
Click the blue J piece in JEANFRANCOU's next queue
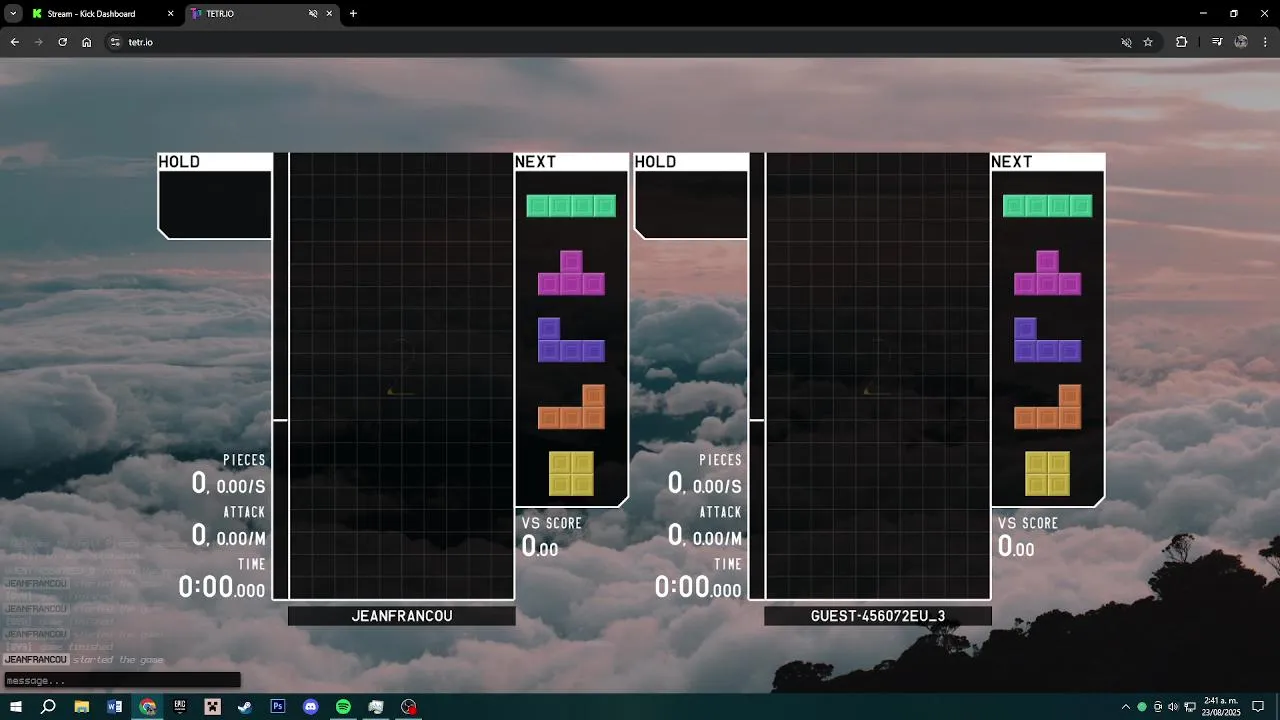tap(571, 340)
